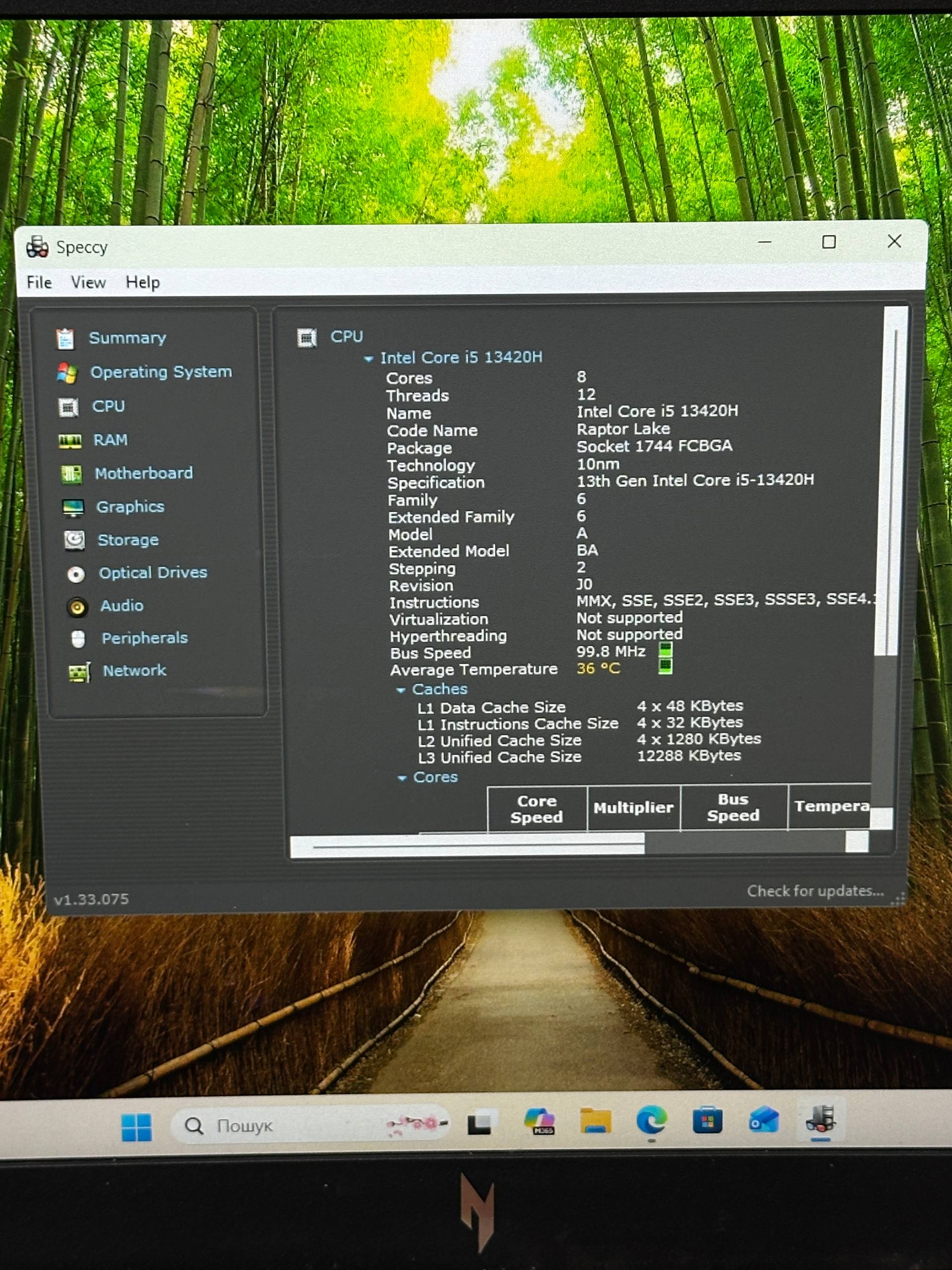The image size is (952, 1270).
Task: Click the Audio speaker icon
Action: 77,607
